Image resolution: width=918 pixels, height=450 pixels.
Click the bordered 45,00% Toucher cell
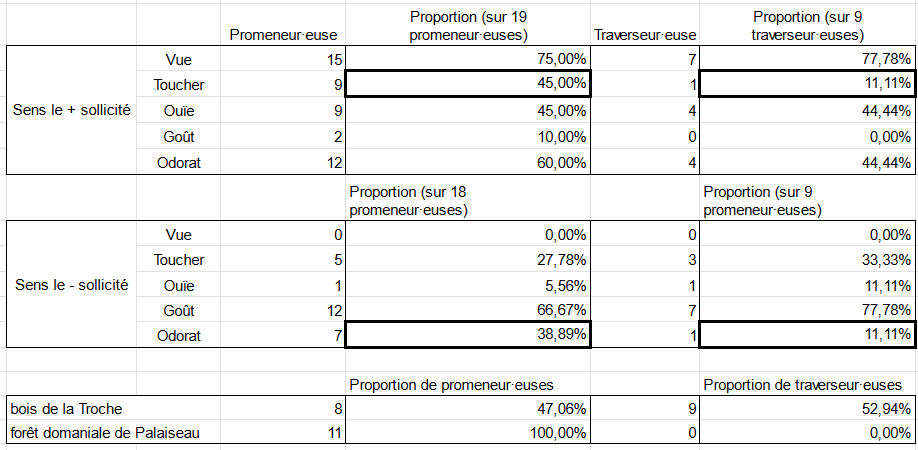click(468, 84)
